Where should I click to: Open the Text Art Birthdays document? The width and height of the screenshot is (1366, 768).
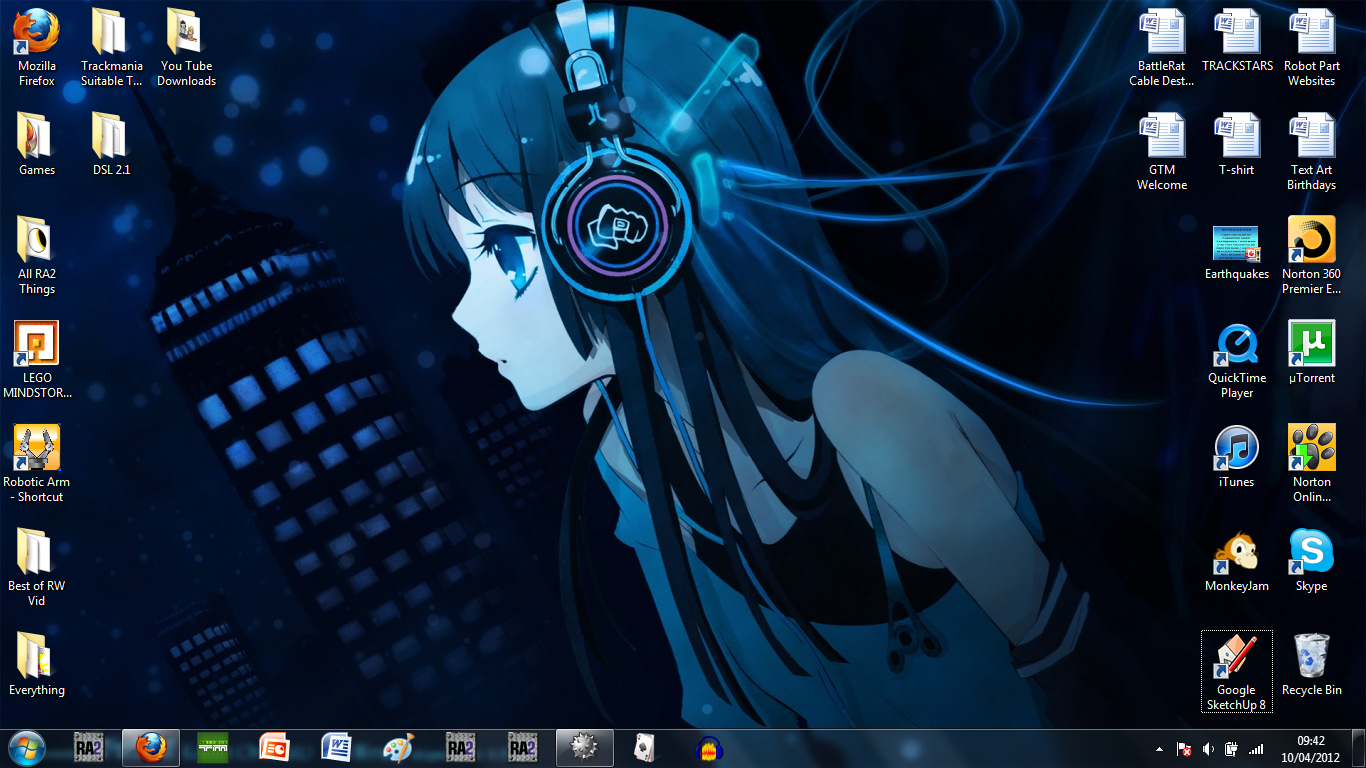pos(1311,152)
